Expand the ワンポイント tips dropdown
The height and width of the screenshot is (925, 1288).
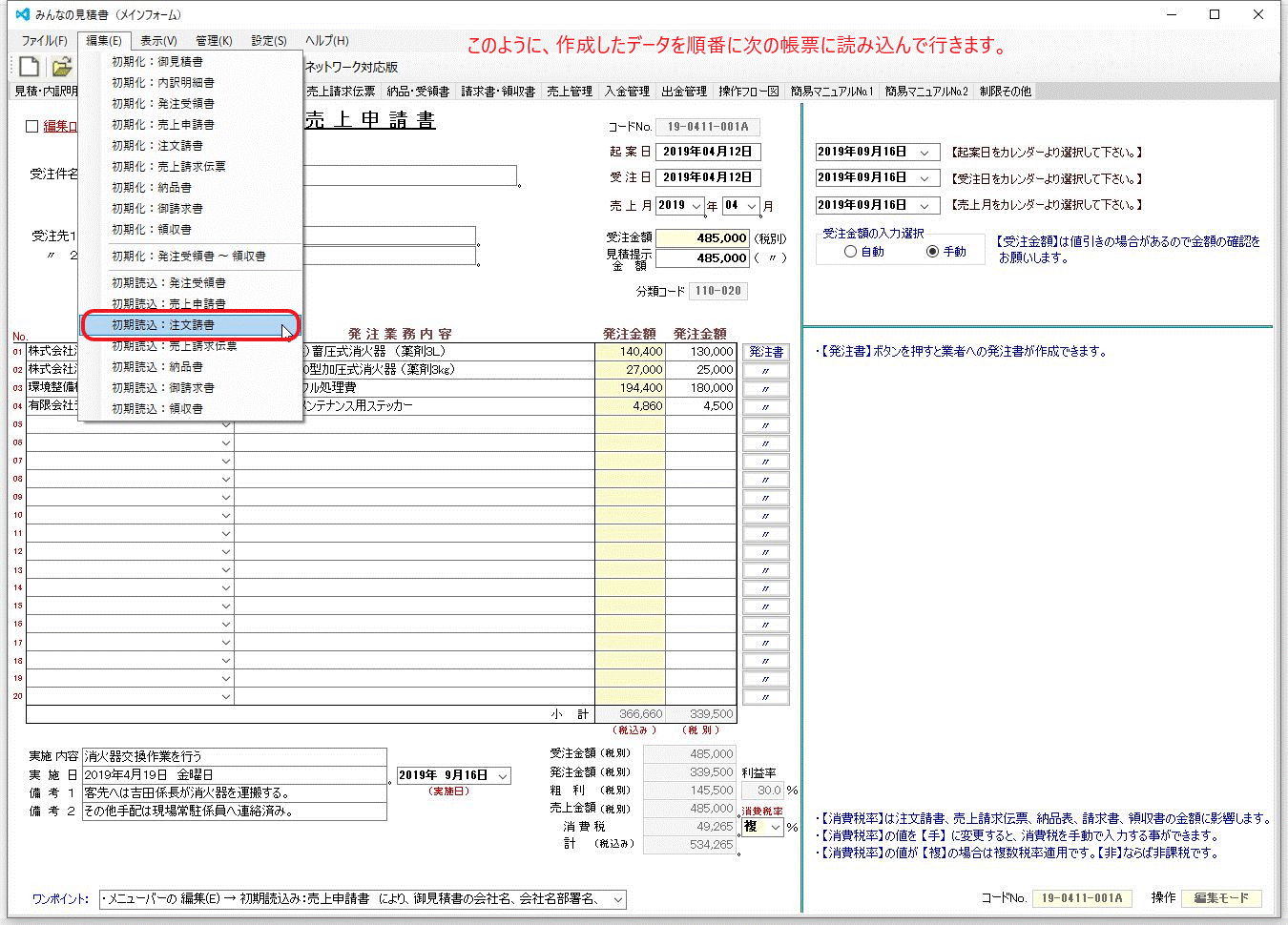point(619,899)
